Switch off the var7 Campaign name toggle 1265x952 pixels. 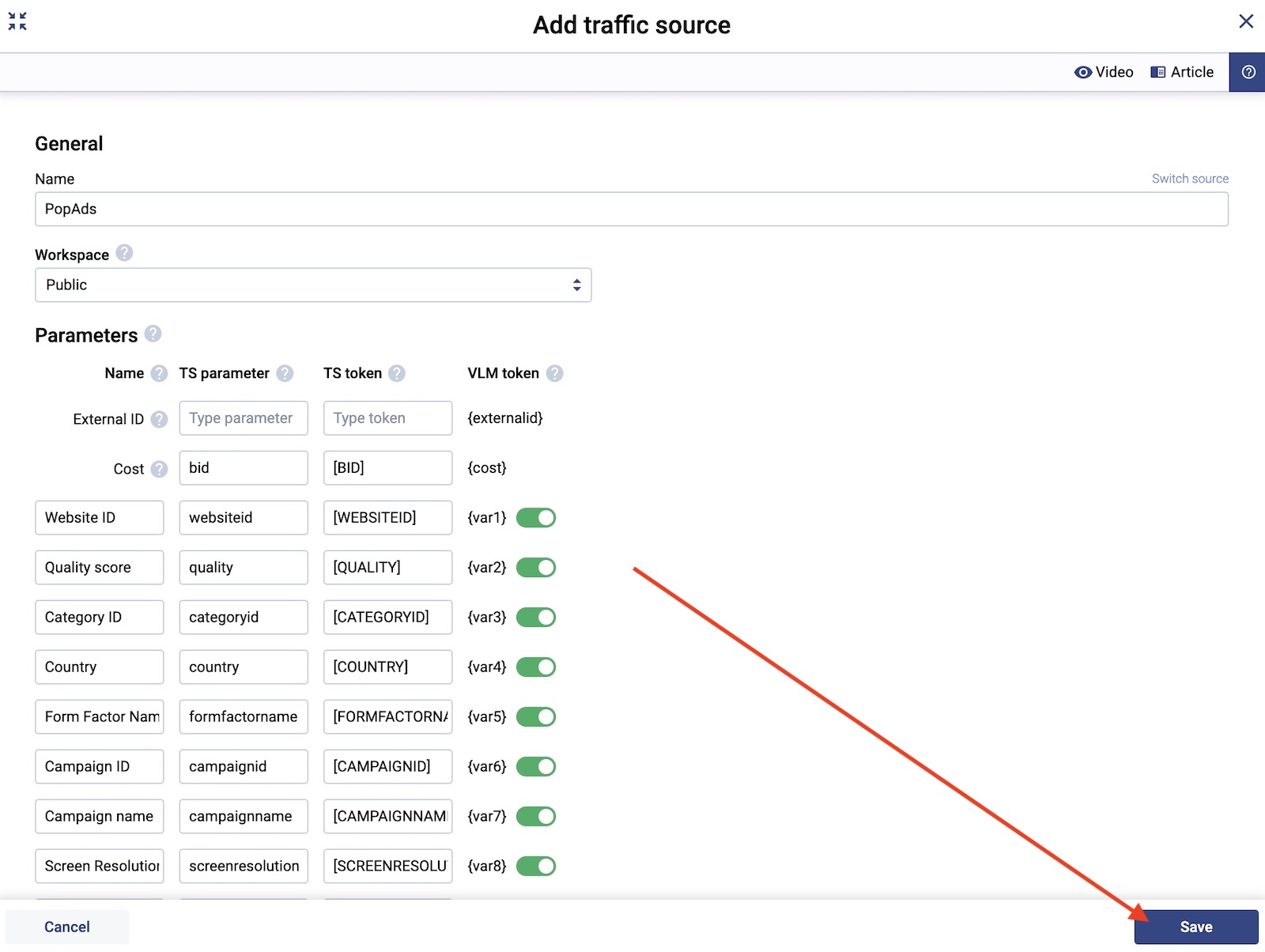tap(536, 817)
